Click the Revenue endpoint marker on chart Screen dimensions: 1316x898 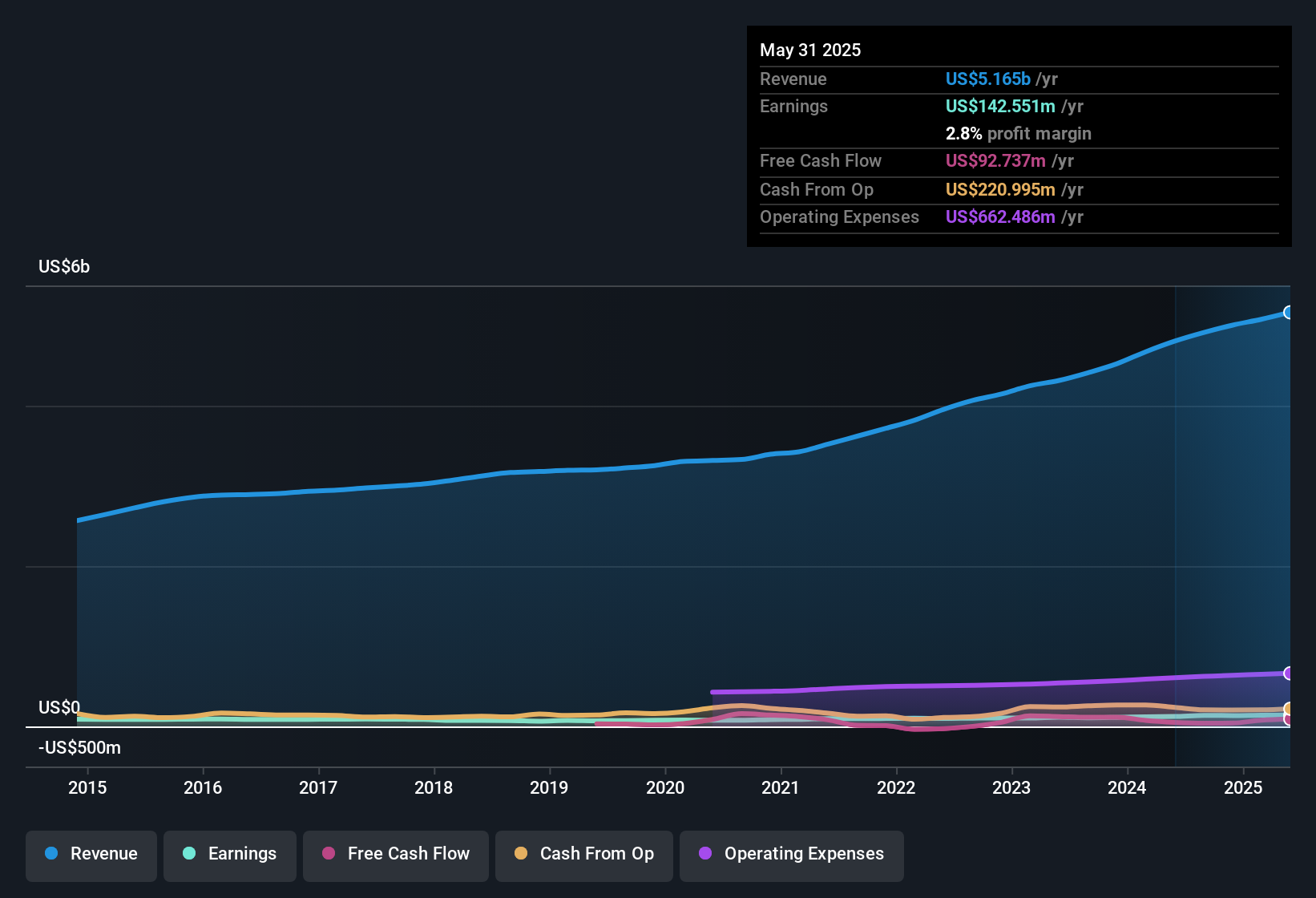click(1288, 312)
